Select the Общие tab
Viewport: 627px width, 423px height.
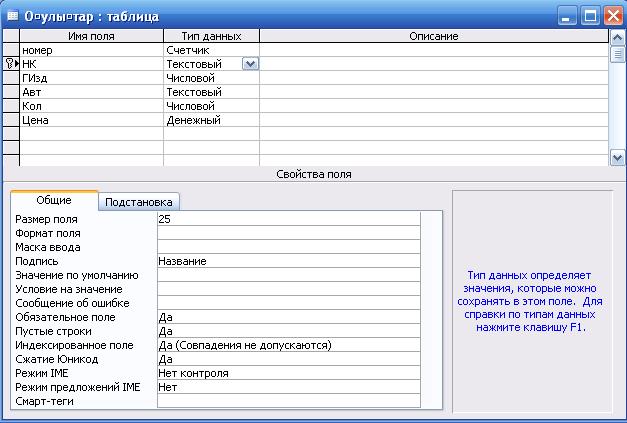[54, 200]
